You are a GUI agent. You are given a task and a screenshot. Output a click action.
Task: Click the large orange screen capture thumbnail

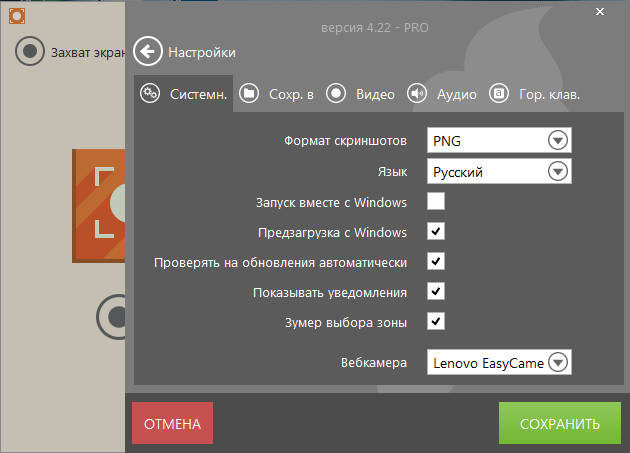(x=99, y=206)
